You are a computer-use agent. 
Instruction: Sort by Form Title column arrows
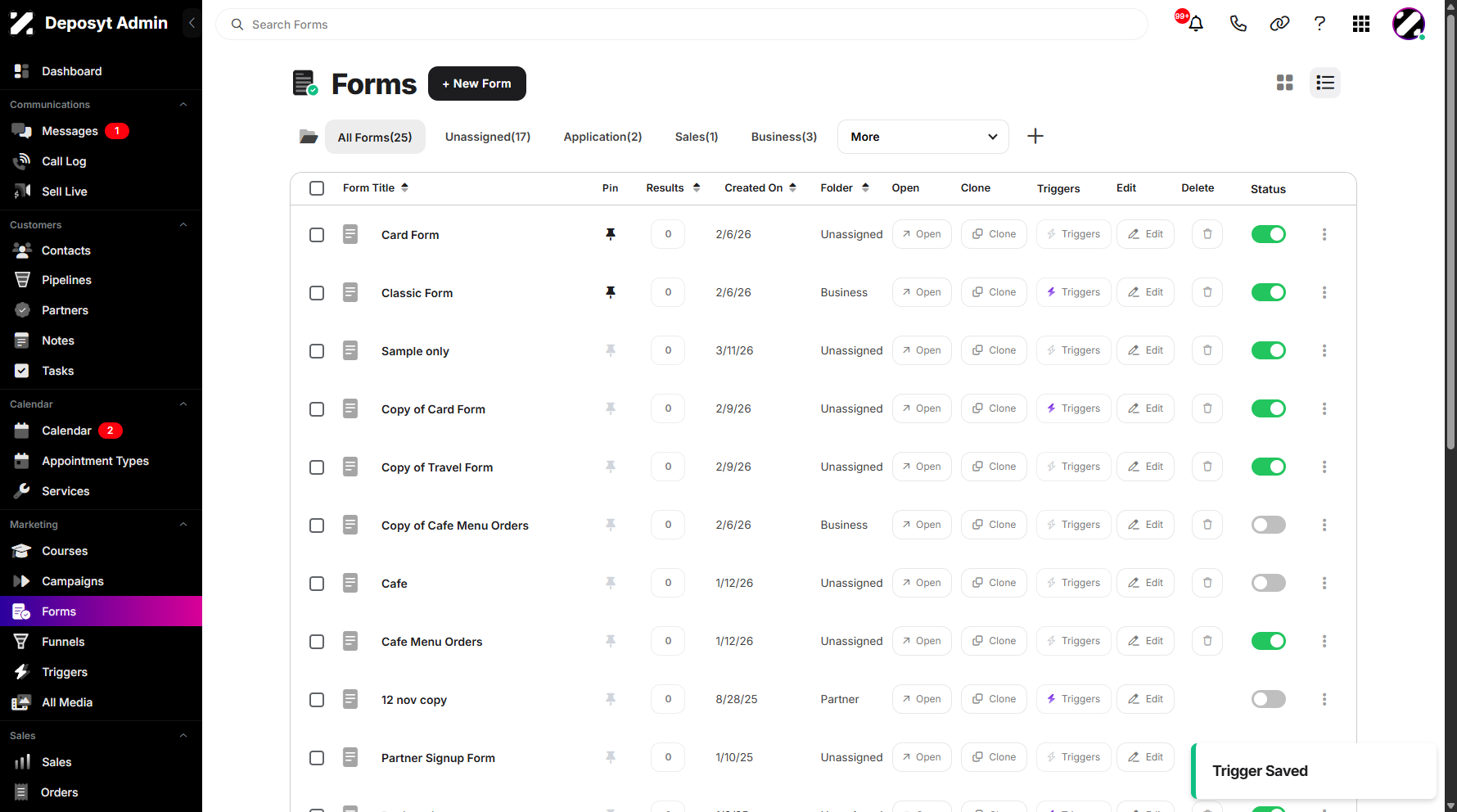pos(404,187)
